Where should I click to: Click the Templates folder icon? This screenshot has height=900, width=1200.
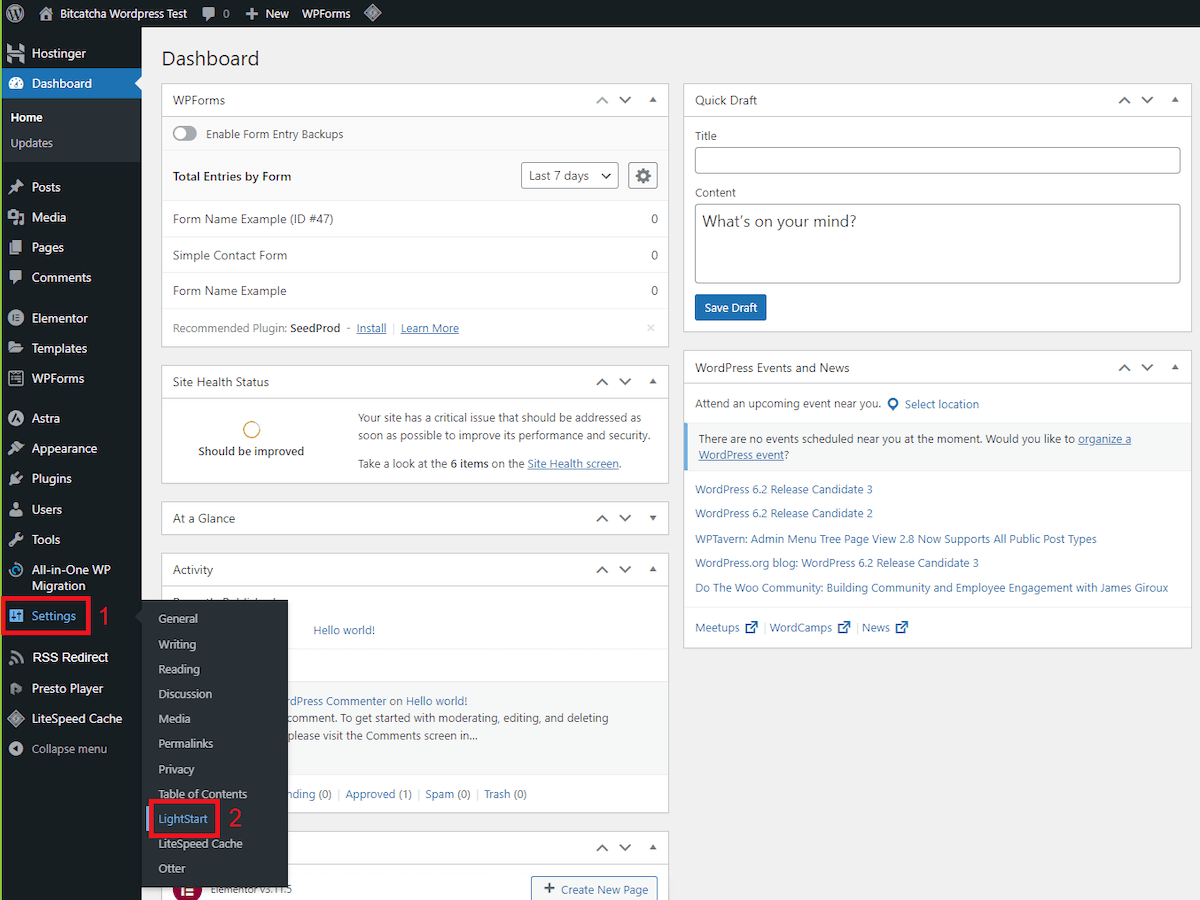[16, 348]
